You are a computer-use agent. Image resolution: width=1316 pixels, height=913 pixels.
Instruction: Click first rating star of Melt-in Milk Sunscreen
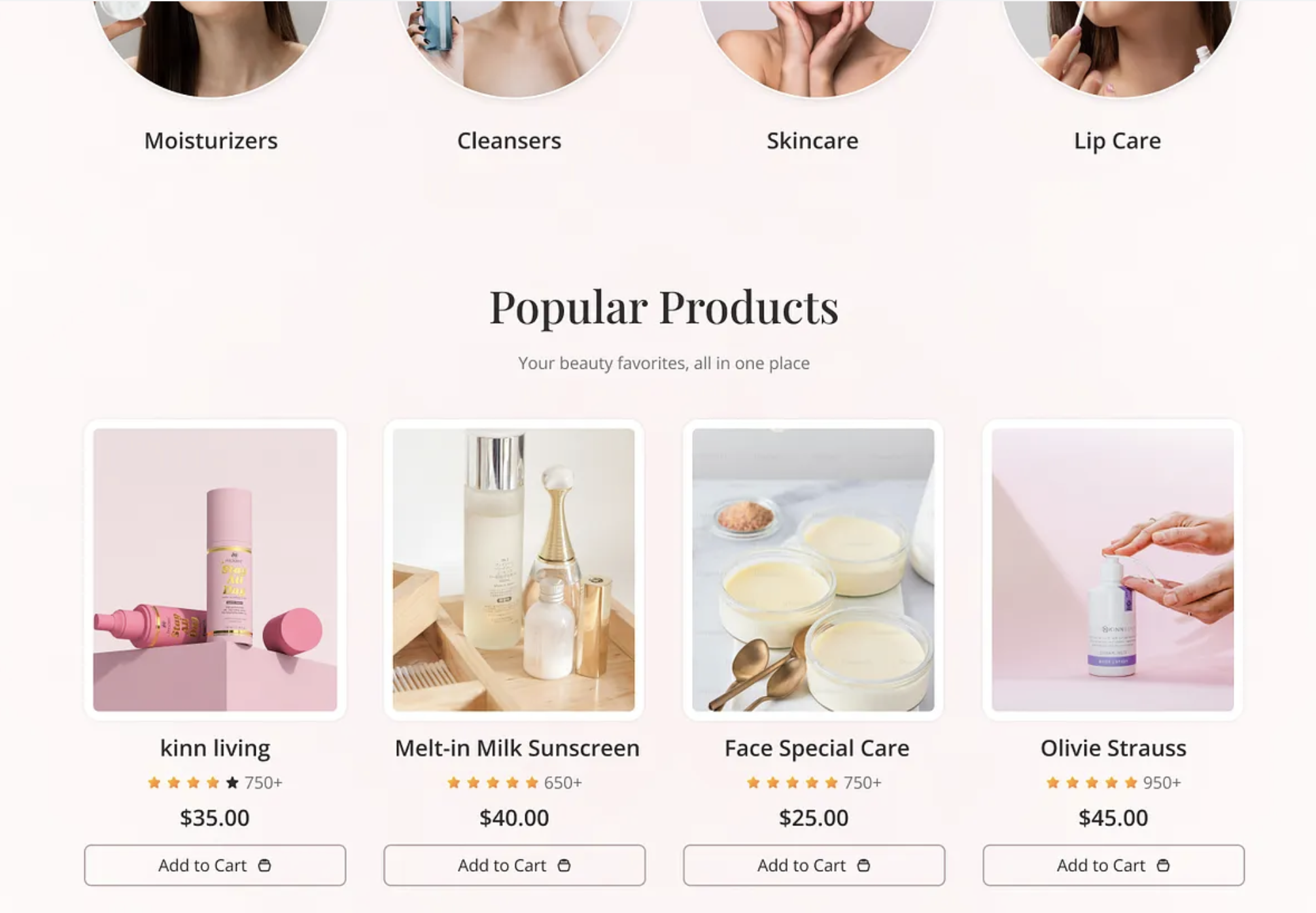click(453, 782)
